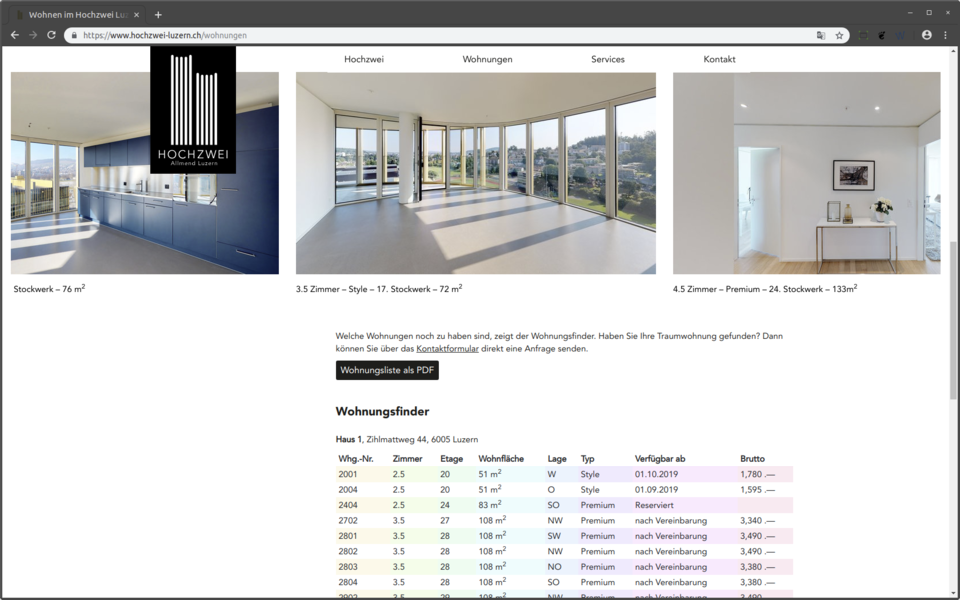Click the 1,780 price for 2001
This screenshot has height=600, width=960.
757,474
